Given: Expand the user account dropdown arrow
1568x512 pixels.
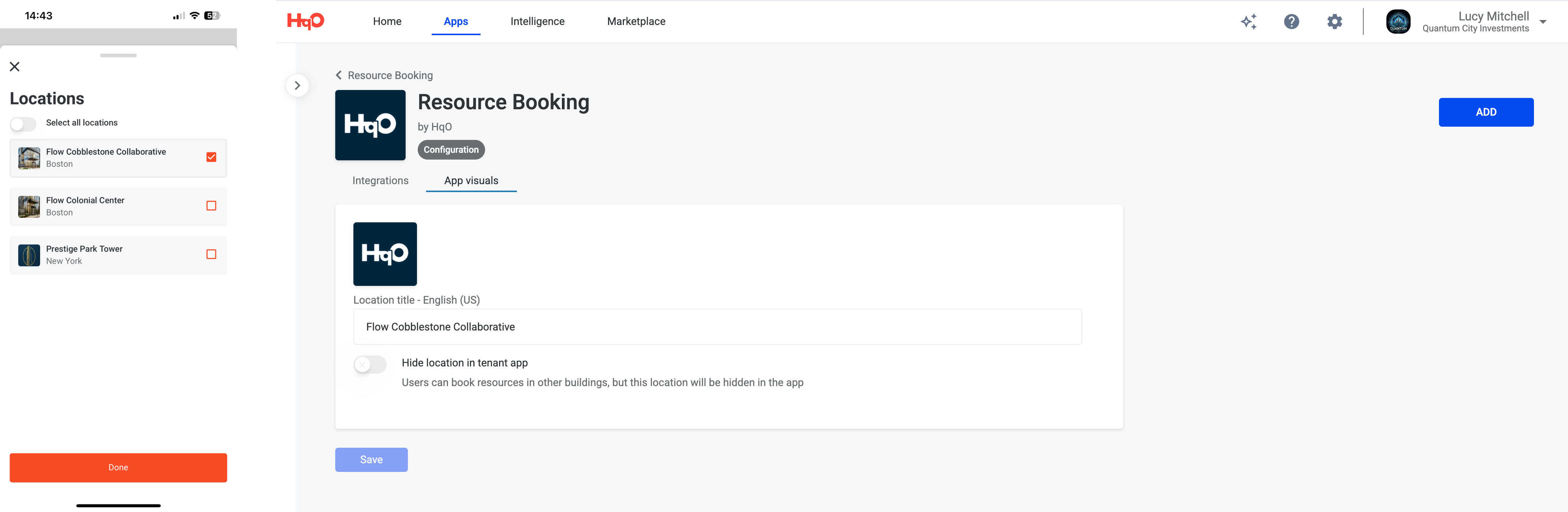Looking at the screenshot, I should click(x=1543, y=22).
